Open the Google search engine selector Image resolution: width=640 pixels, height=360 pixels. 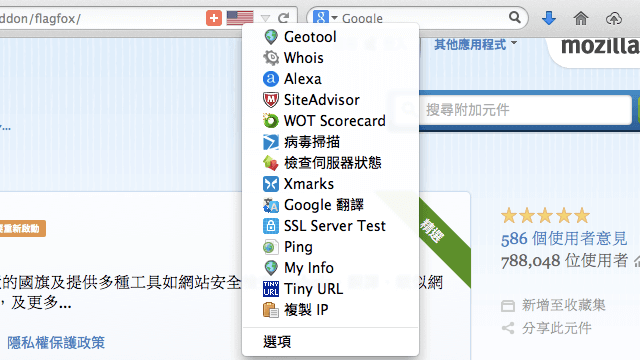325,18
